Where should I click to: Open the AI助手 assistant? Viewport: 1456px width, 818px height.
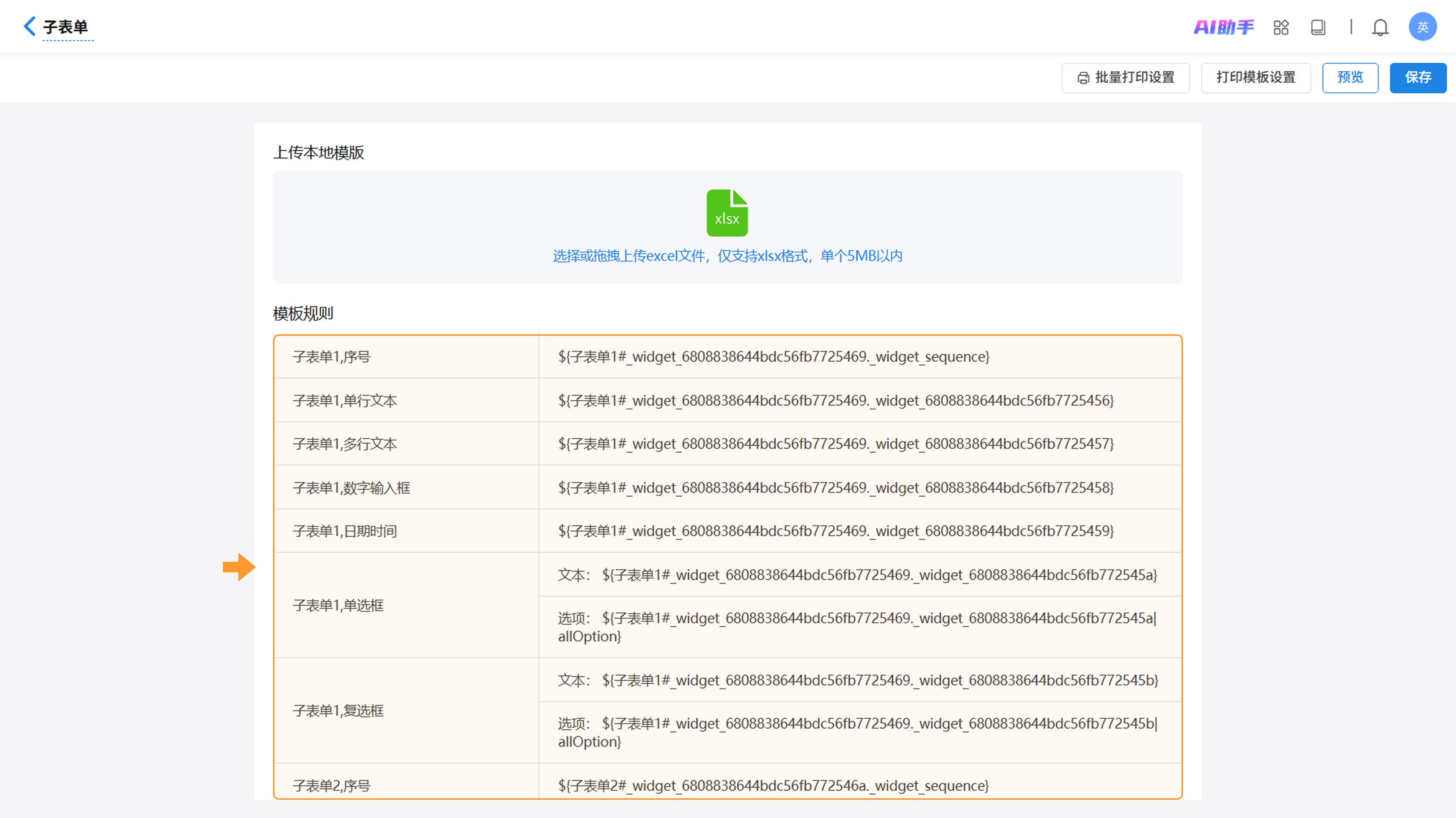pyautogui.click(x=1223, y=27)
